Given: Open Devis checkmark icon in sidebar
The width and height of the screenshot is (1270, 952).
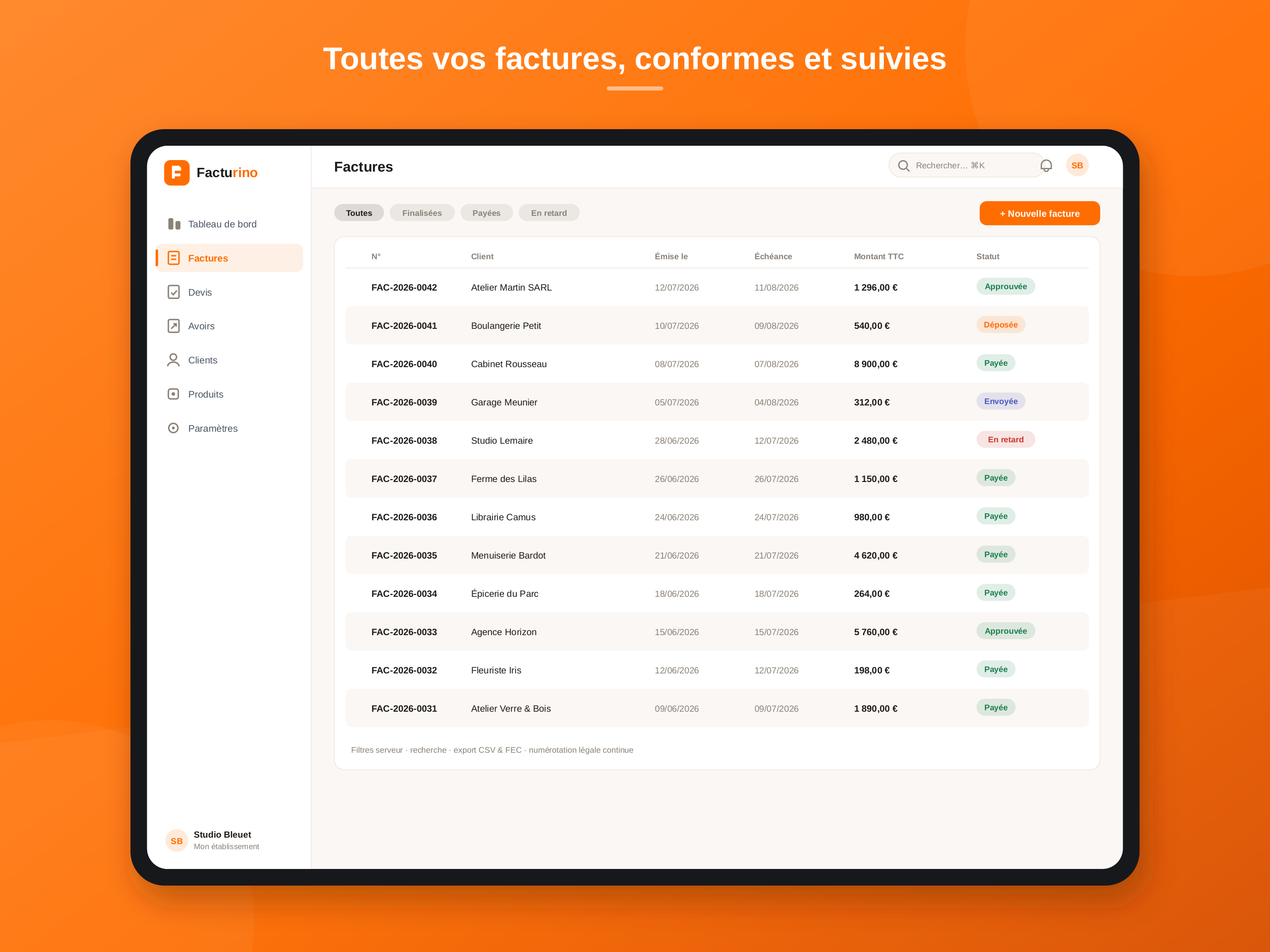Looking at the screenshot, I should point(174,292).
